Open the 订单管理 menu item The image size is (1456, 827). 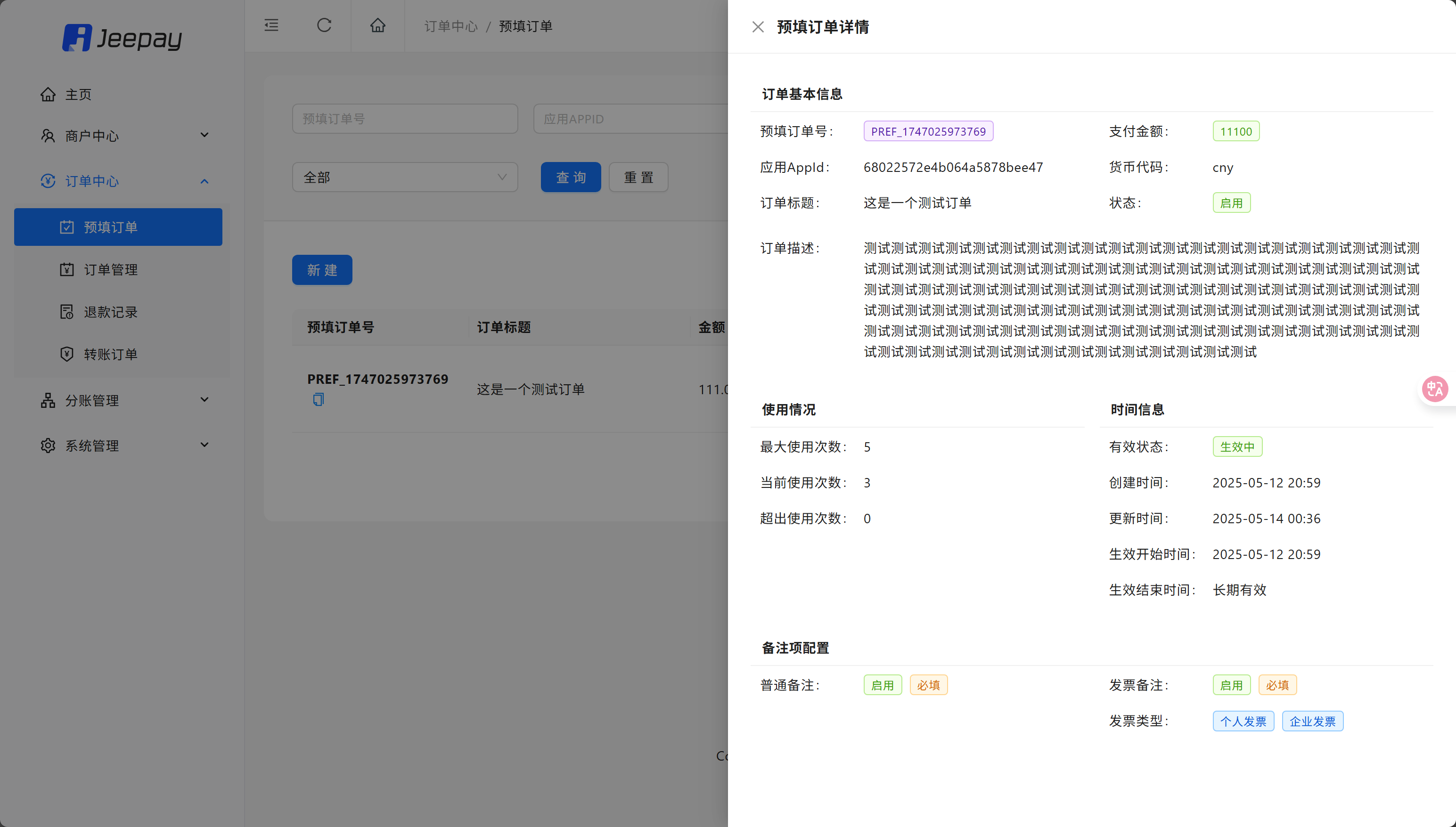111,270
